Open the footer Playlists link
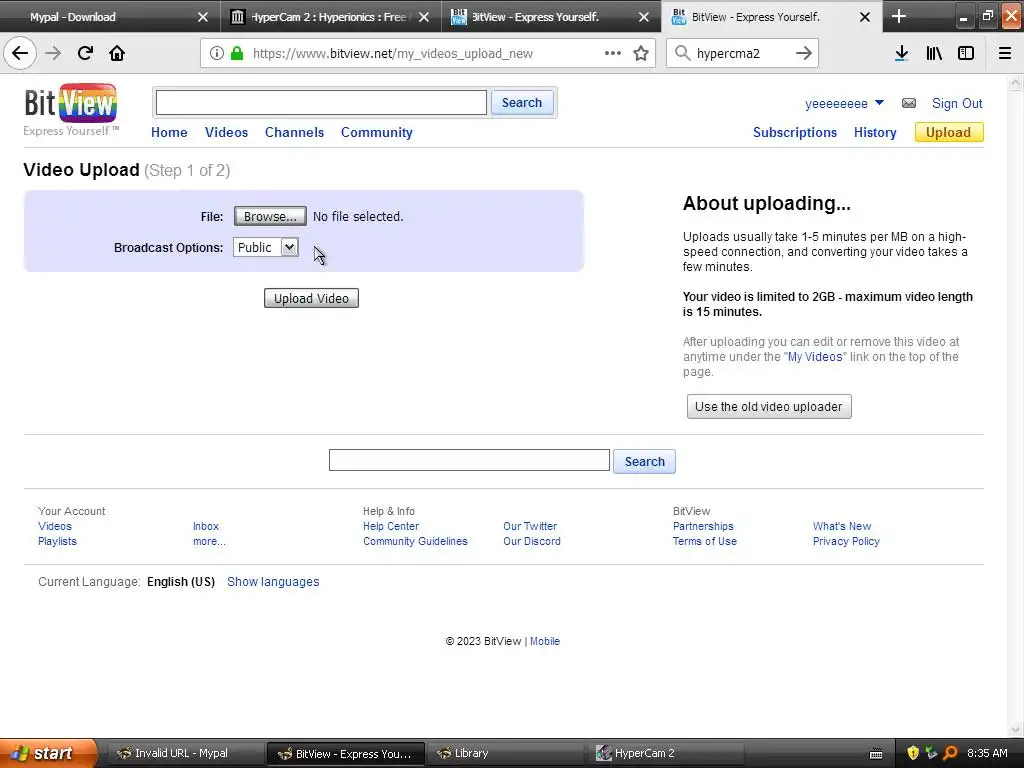The image size is (1024, 768). point(57,541)
